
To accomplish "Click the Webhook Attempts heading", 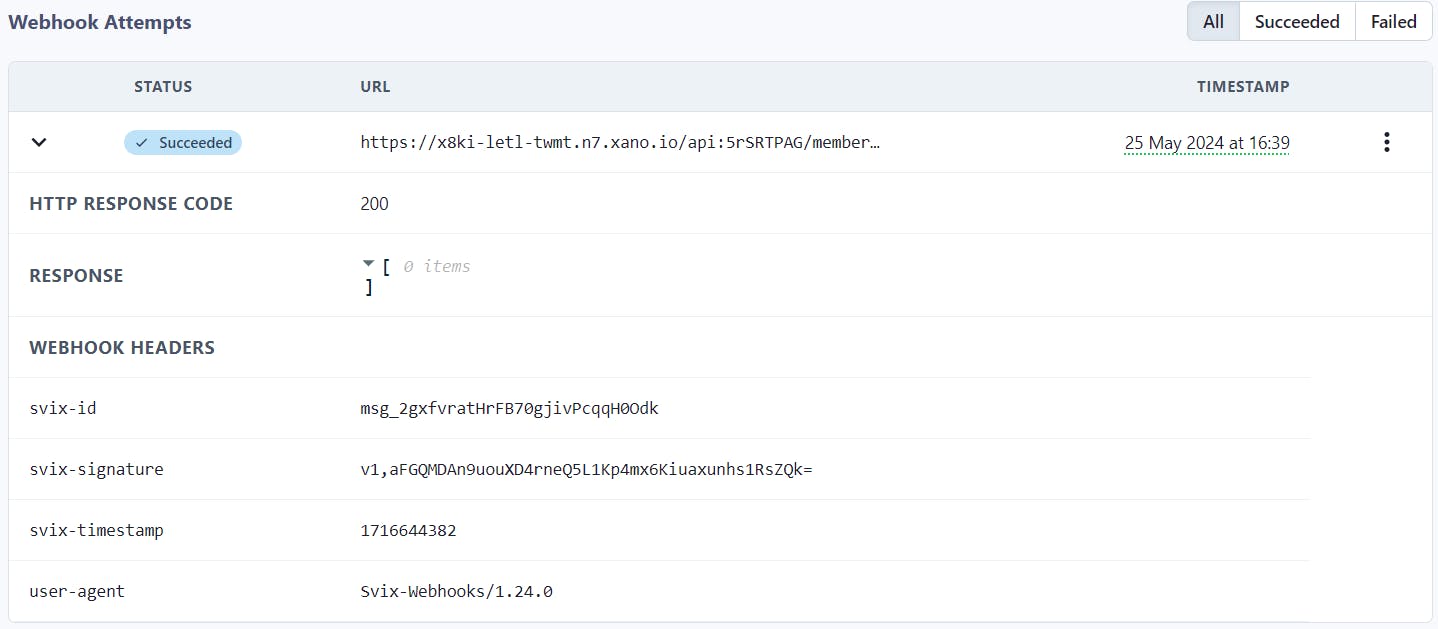I will [x=100, y=22].
